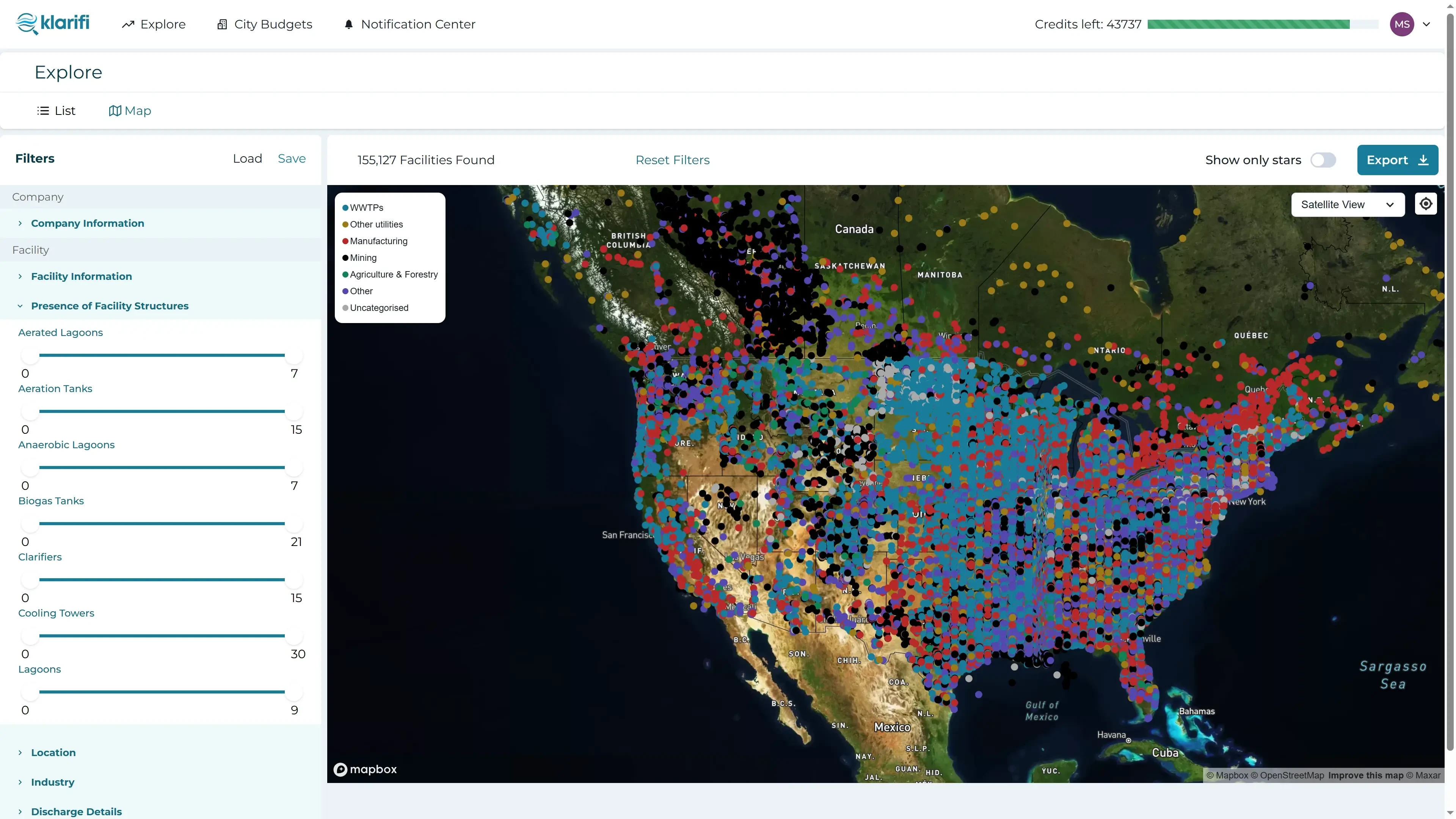Image resolution: width=1456 pixels, height=819 pixels.
Task: Click the Load filters button
Action: [248, 159]
